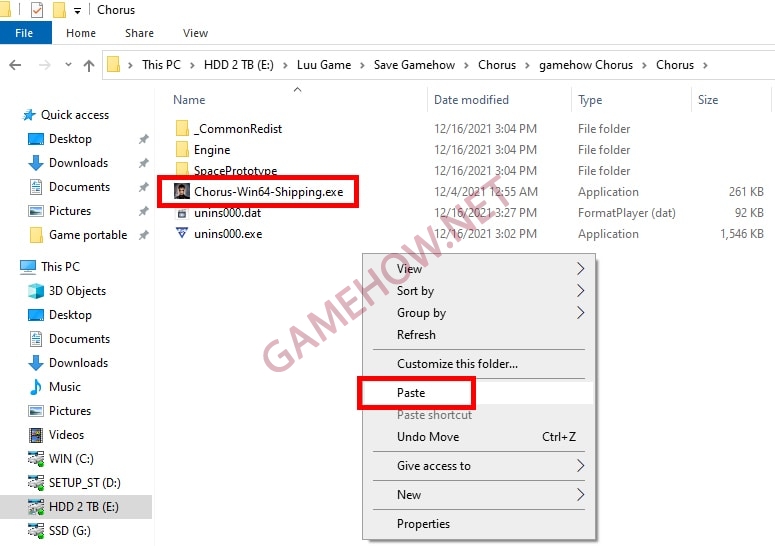Click Refresh in the context menu
775x546 pixels.
pos(416,335)
